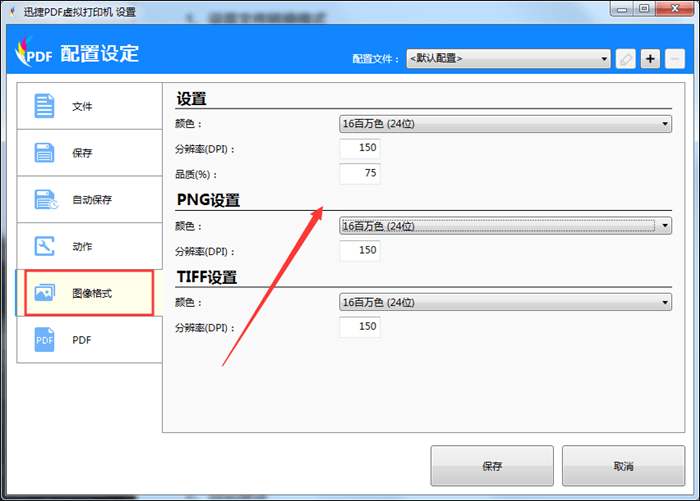
Task: Click the 配置文件 label
Action: pyautogui.click(x=375, y=59)
